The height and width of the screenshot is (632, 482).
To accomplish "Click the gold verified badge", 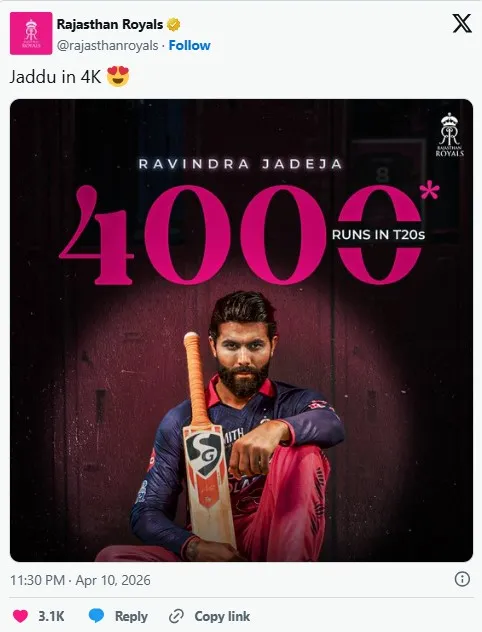I will (174, 25).
